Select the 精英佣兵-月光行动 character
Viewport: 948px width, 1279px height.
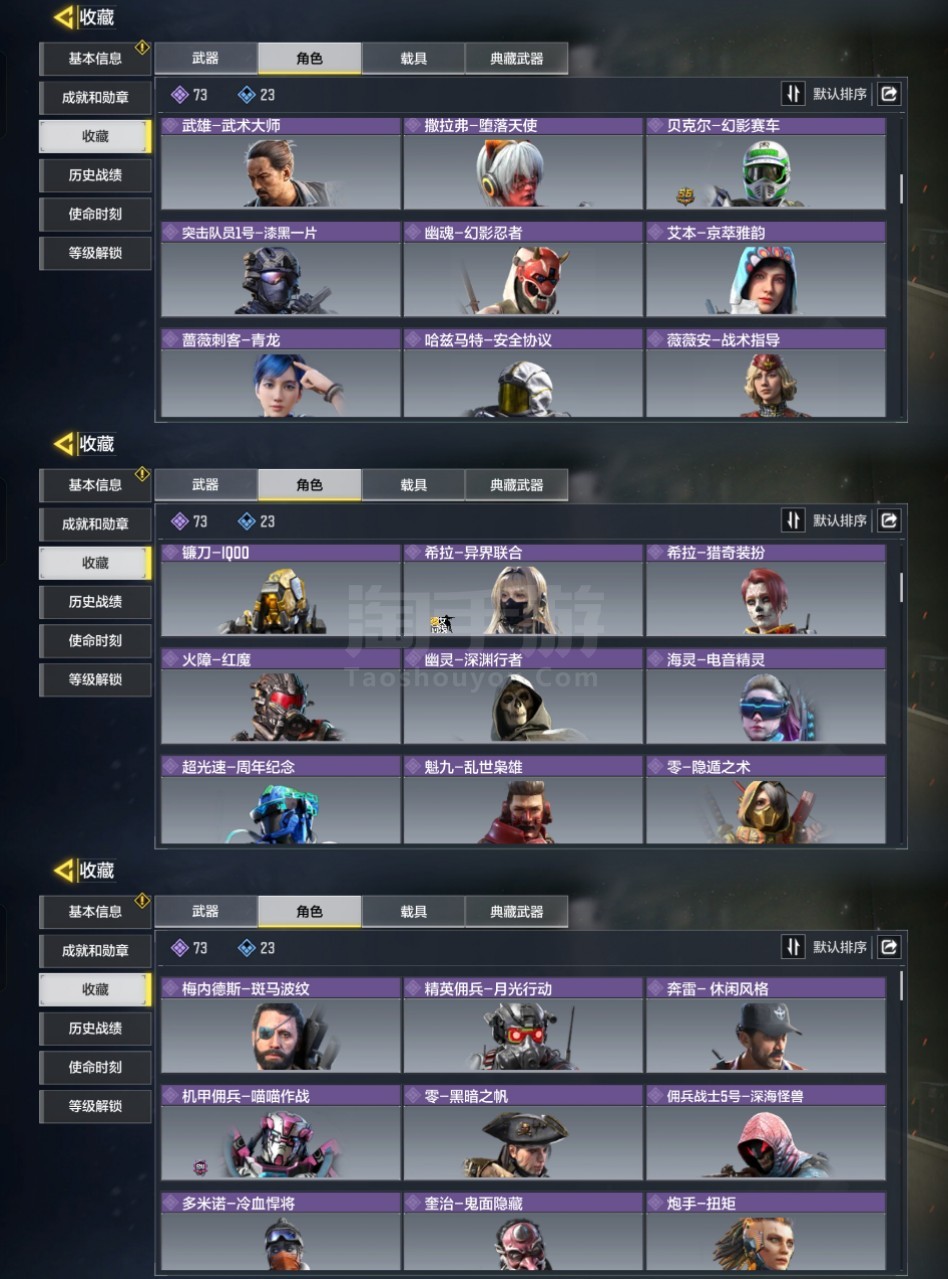(x=523, y=1026)
